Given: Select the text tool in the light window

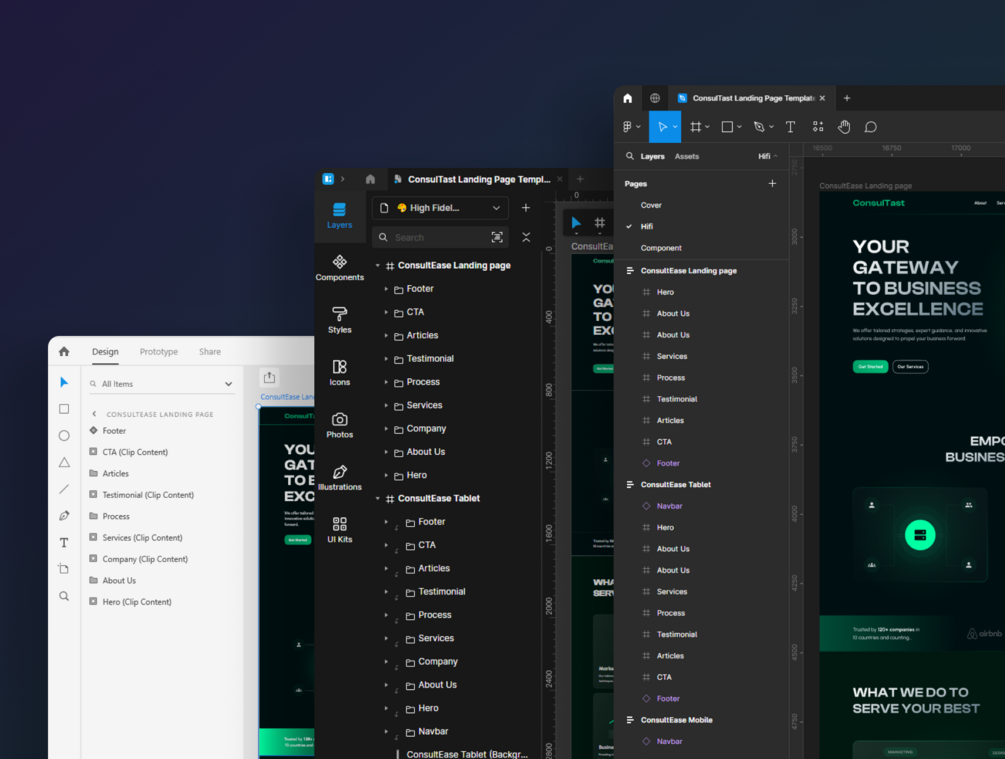Looking at the screenshot, I should click(x=64, y=542).
